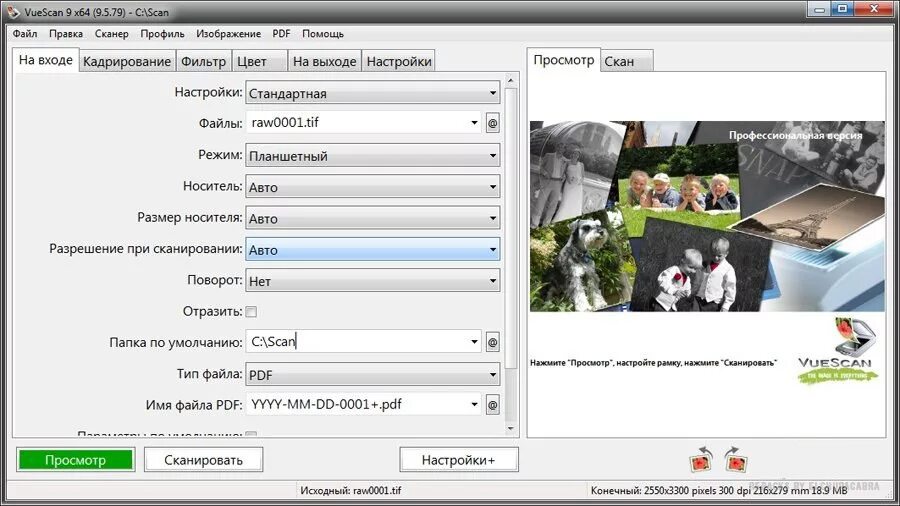
Task: Open the Настройки dropdown set to Стандартная
Action: (373, 93)
